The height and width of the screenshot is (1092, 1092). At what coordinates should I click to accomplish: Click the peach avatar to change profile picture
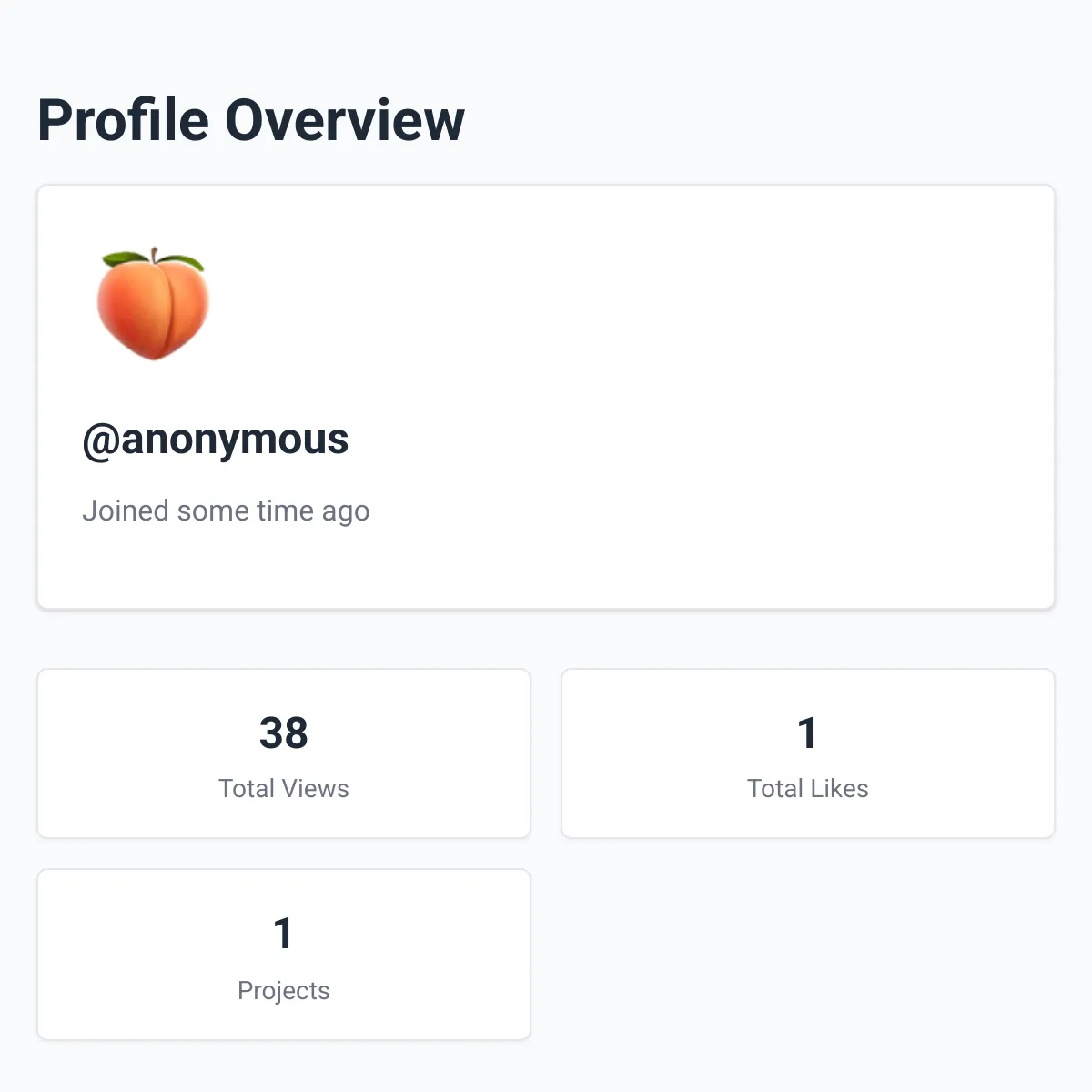pyautogui.click(x=153, y=303)
